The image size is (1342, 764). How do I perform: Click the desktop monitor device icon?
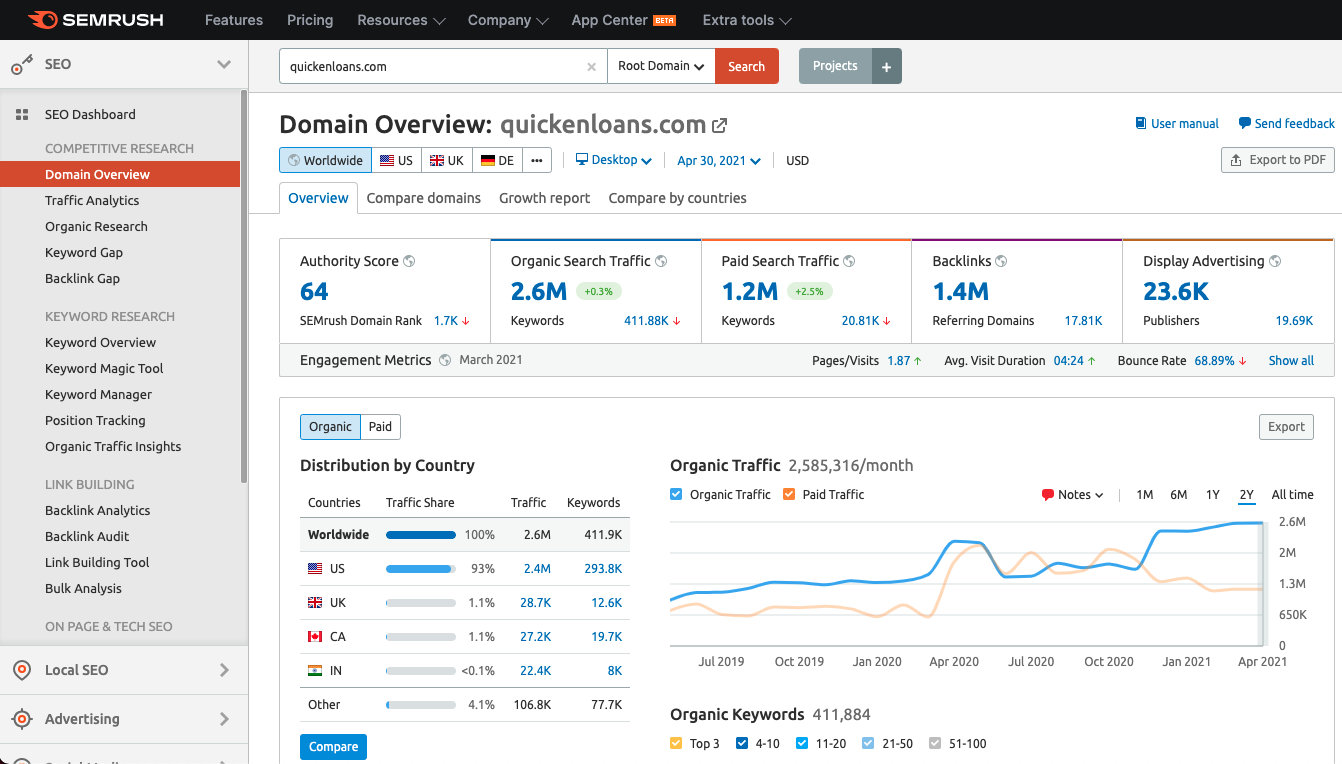click(x=582, y=160)
